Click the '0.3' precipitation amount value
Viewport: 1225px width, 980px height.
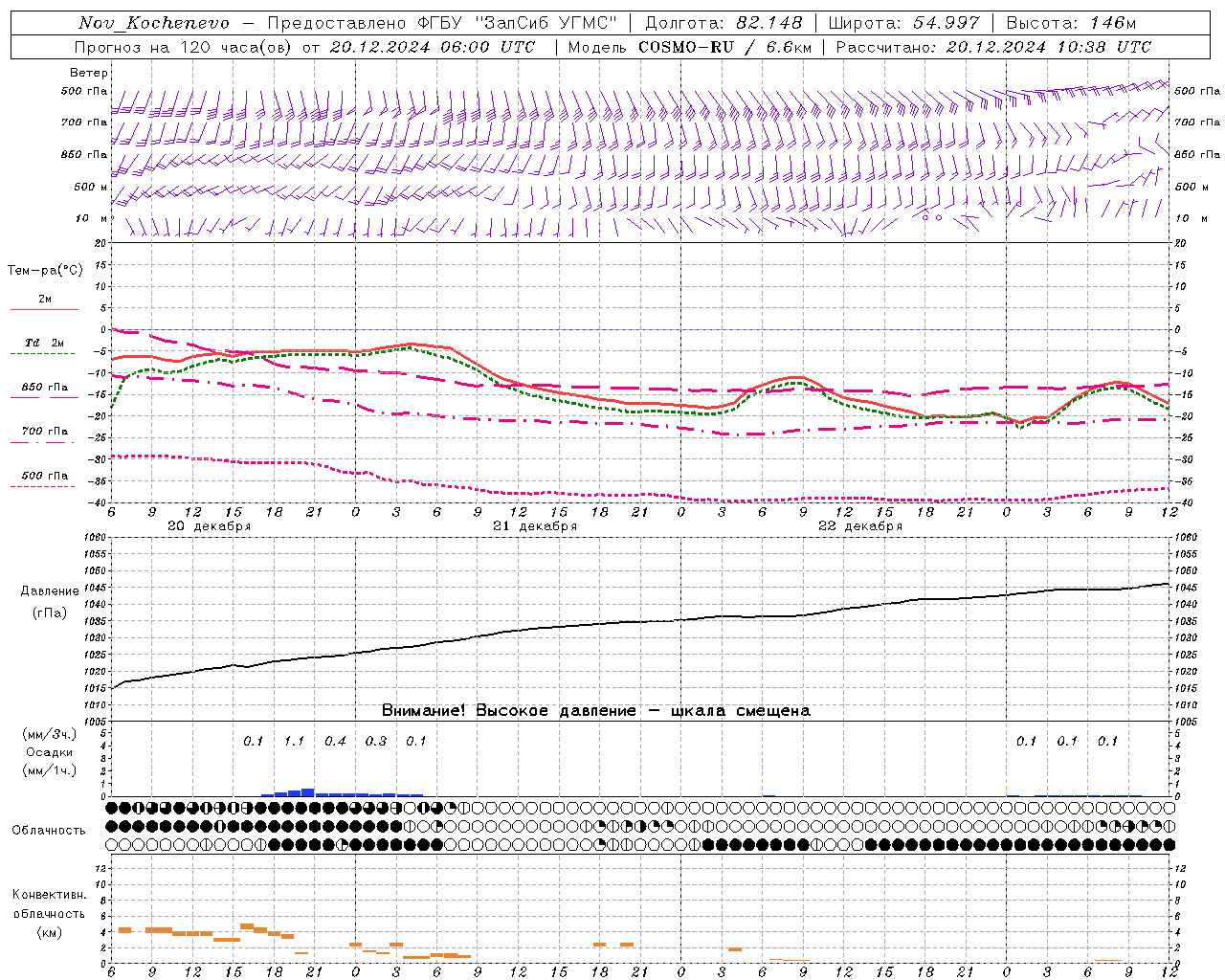376,741
